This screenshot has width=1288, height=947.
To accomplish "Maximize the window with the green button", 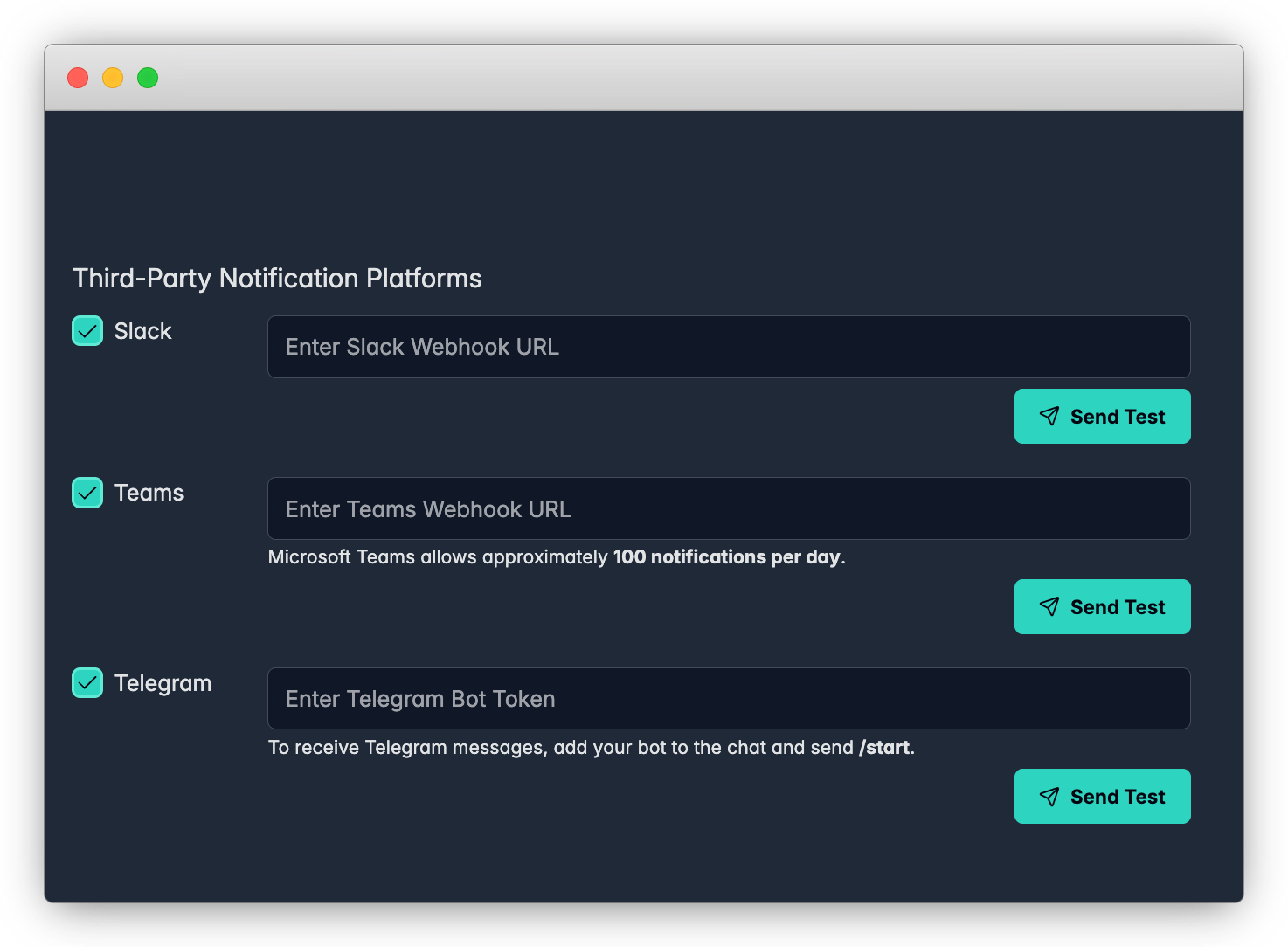I will pyautogui.click(x=148, y=78).
